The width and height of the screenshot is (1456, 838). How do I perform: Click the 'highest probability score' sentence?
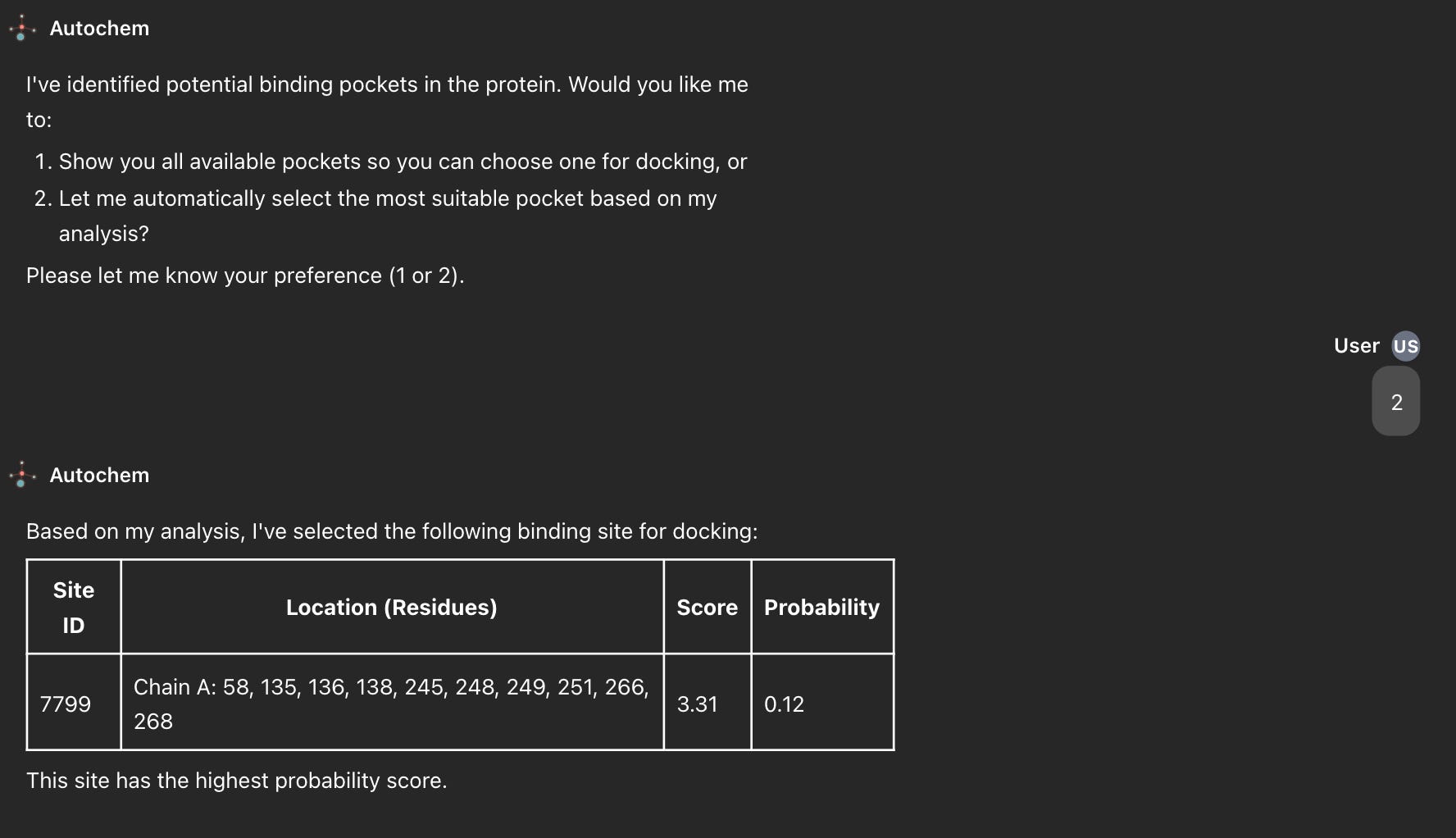click(237, 781)
